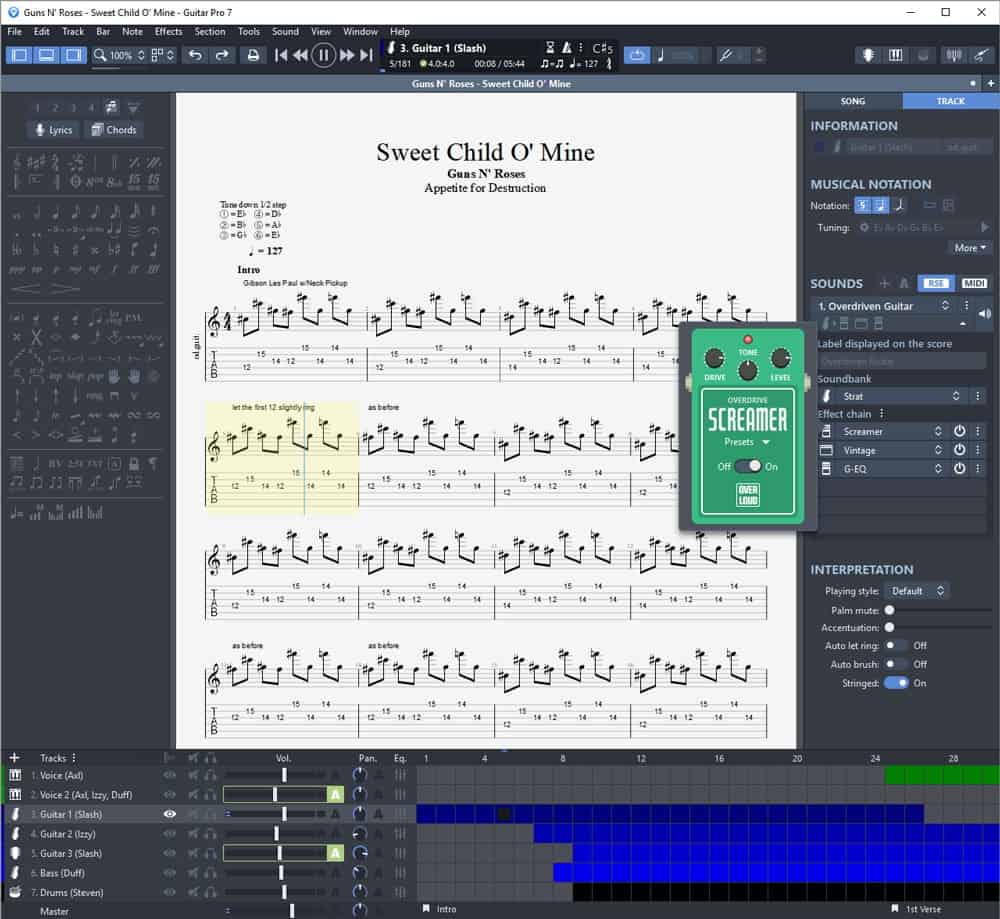Select the third screen layout button
This screenshot has width=1000, height=919.
[73, 55]
